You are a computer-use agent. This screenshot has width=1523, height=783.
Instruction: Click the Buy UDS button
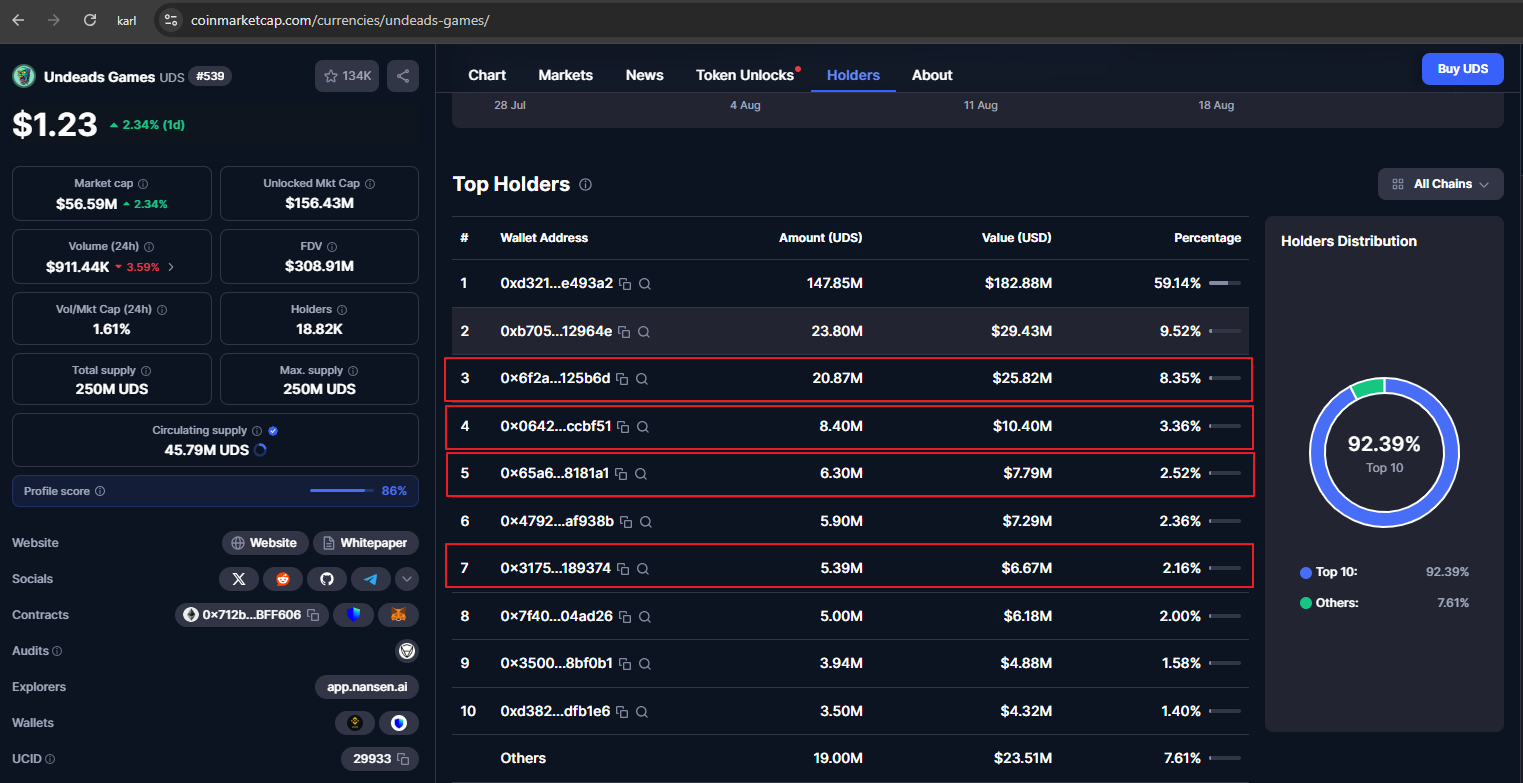click(1462, 68)
